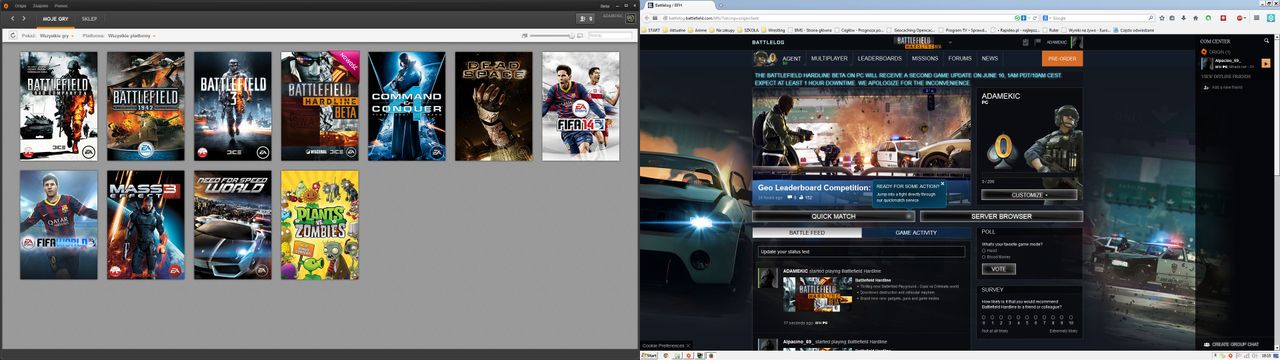Open the MISSIONS page on Battlelog
The image size is (1280, 360).
click(925, 58)
